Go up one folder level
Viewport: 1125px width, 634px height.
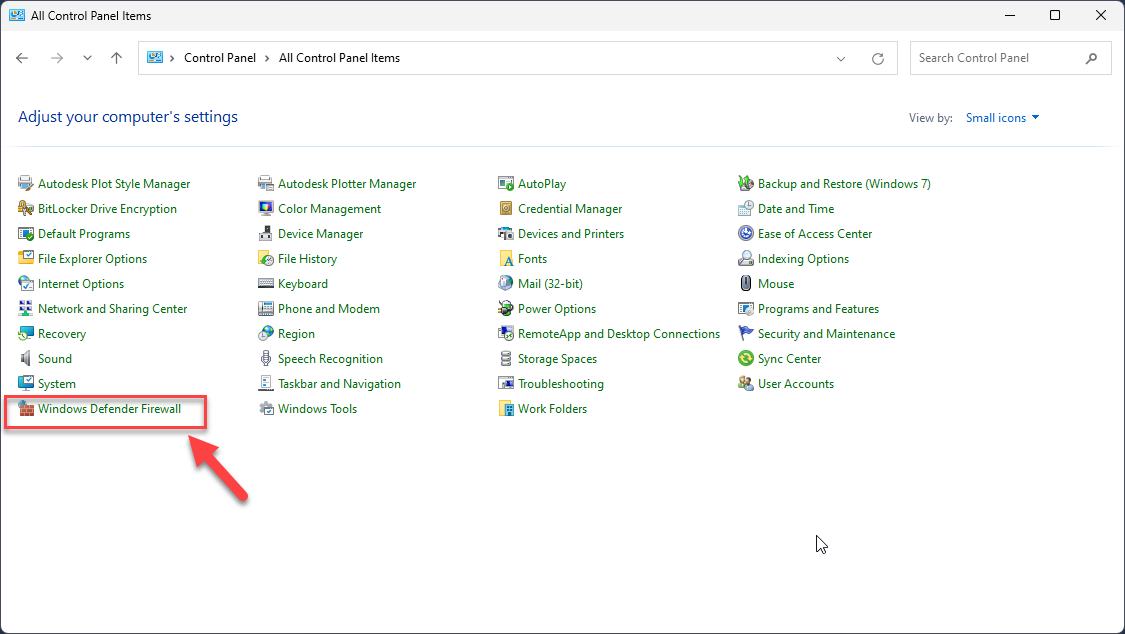116,58
